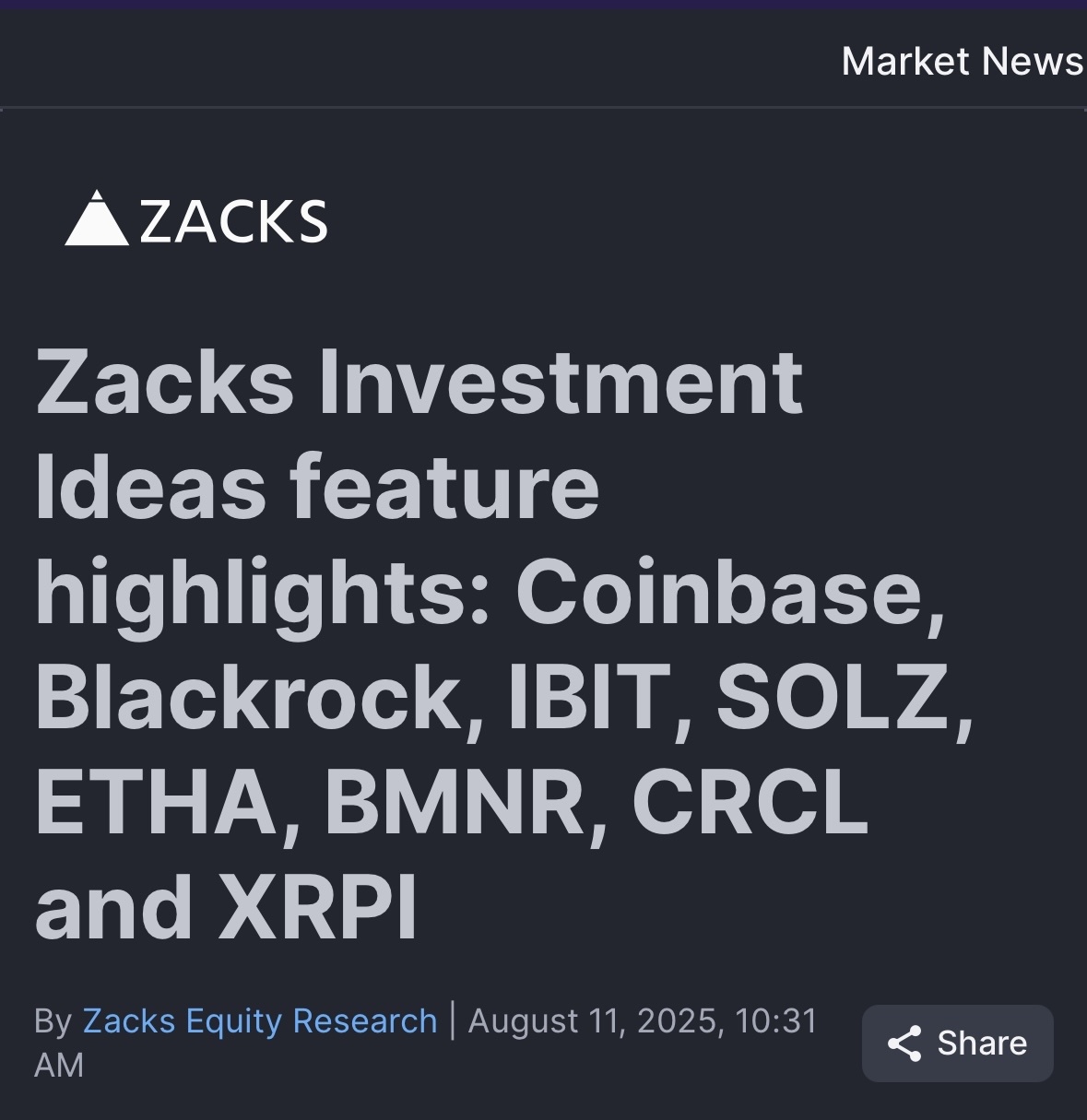Select the word Coinbase in the headline
Image resolution: width=1087 pixels, height=1120 pixels.
click(719, 591)
